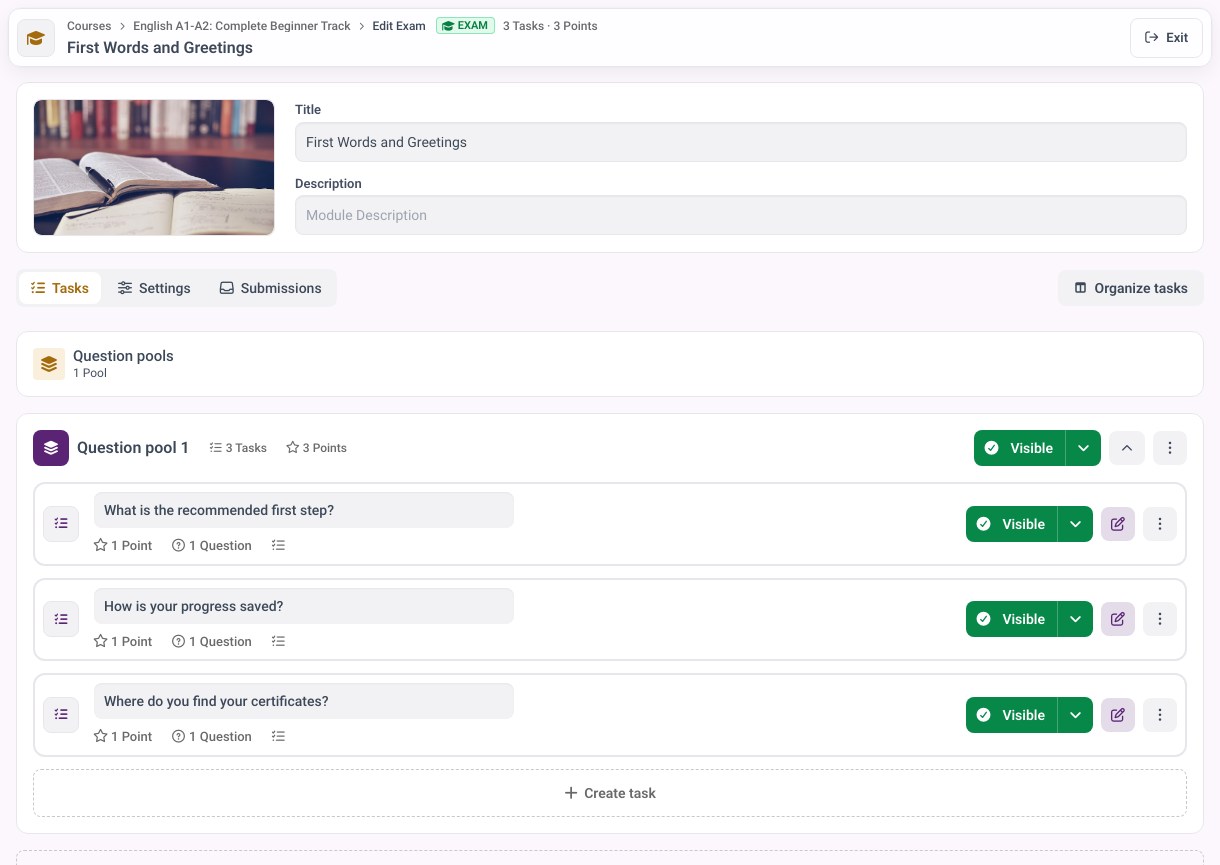
Task: Click the Organize tasks button
Action: tap(1131, 288)
